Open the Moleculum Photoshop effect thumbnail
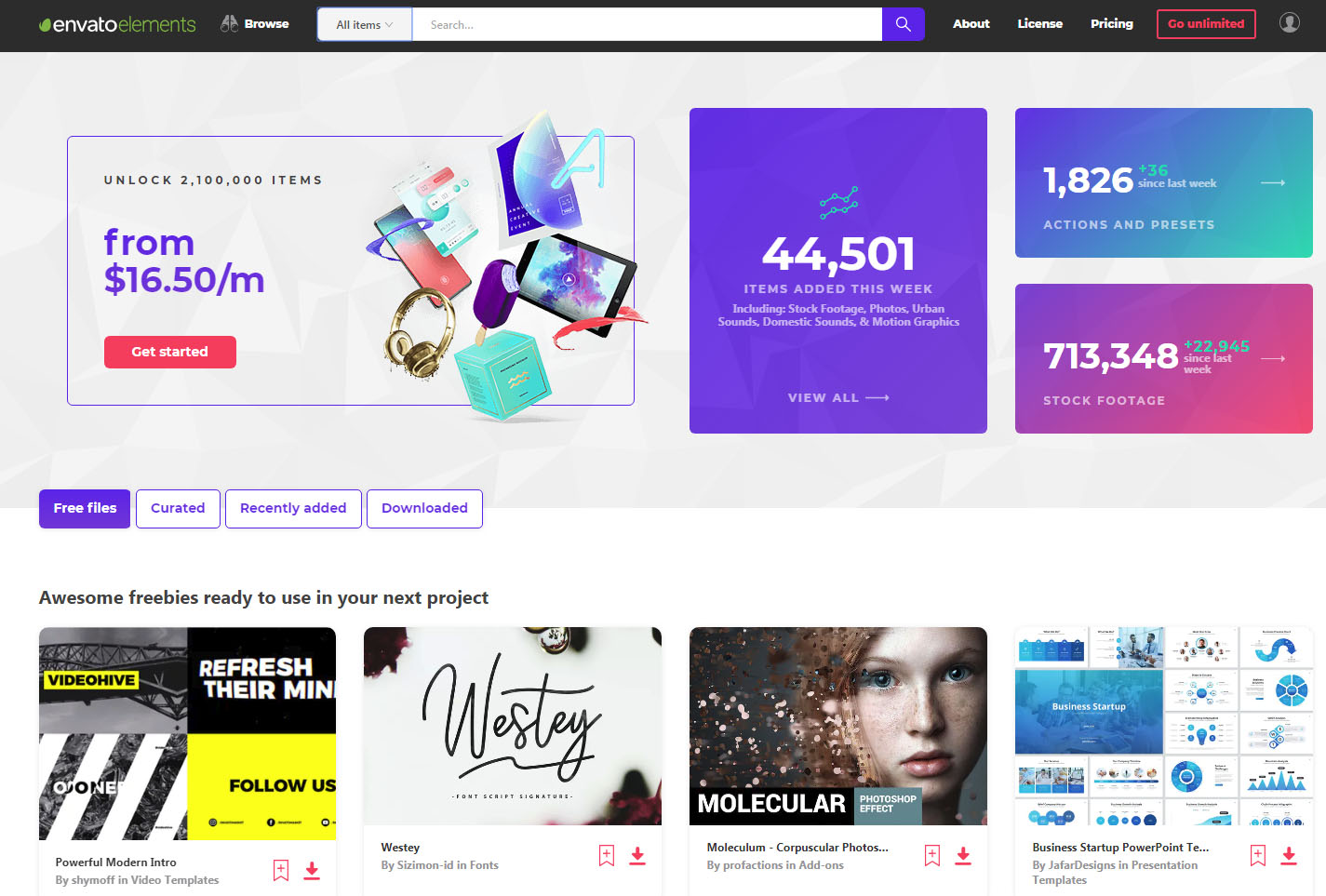Image resolution: width=1326 pixels, height=896 pixels. [838, 726]
